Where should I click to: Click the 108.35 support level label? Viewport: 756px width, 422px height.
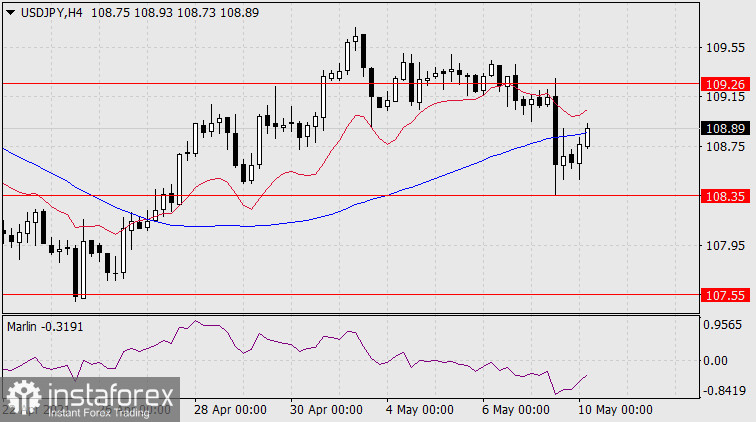click(x=724, y=196)
